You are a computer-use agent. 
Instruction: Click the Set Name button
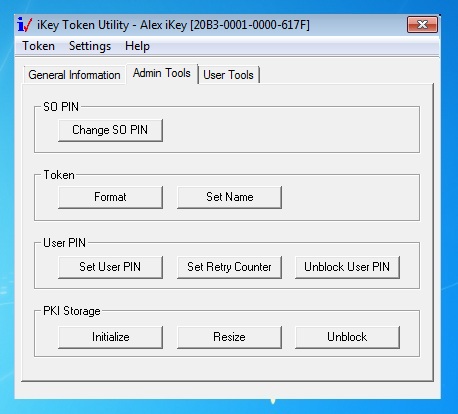[229, 197]
